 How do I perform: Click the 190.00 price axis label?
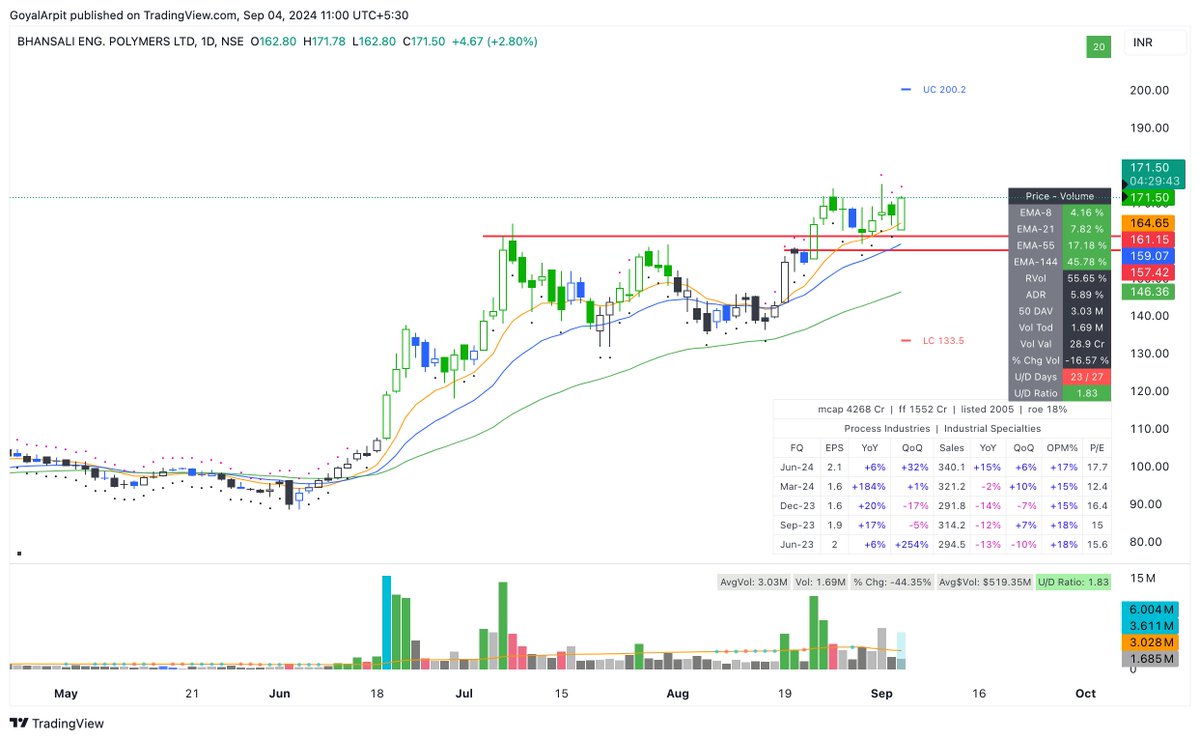click(1149, 128)
